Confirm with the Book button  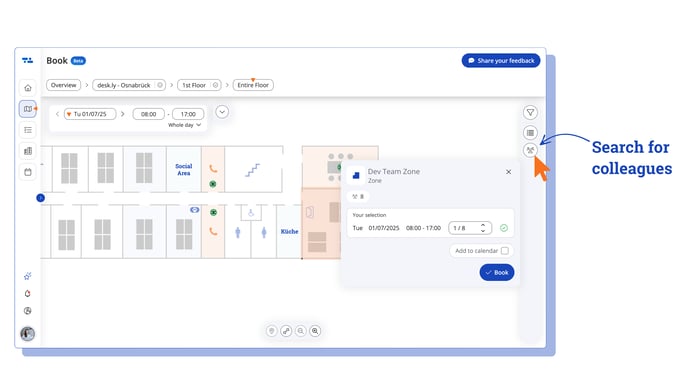(x=497, y=272)
